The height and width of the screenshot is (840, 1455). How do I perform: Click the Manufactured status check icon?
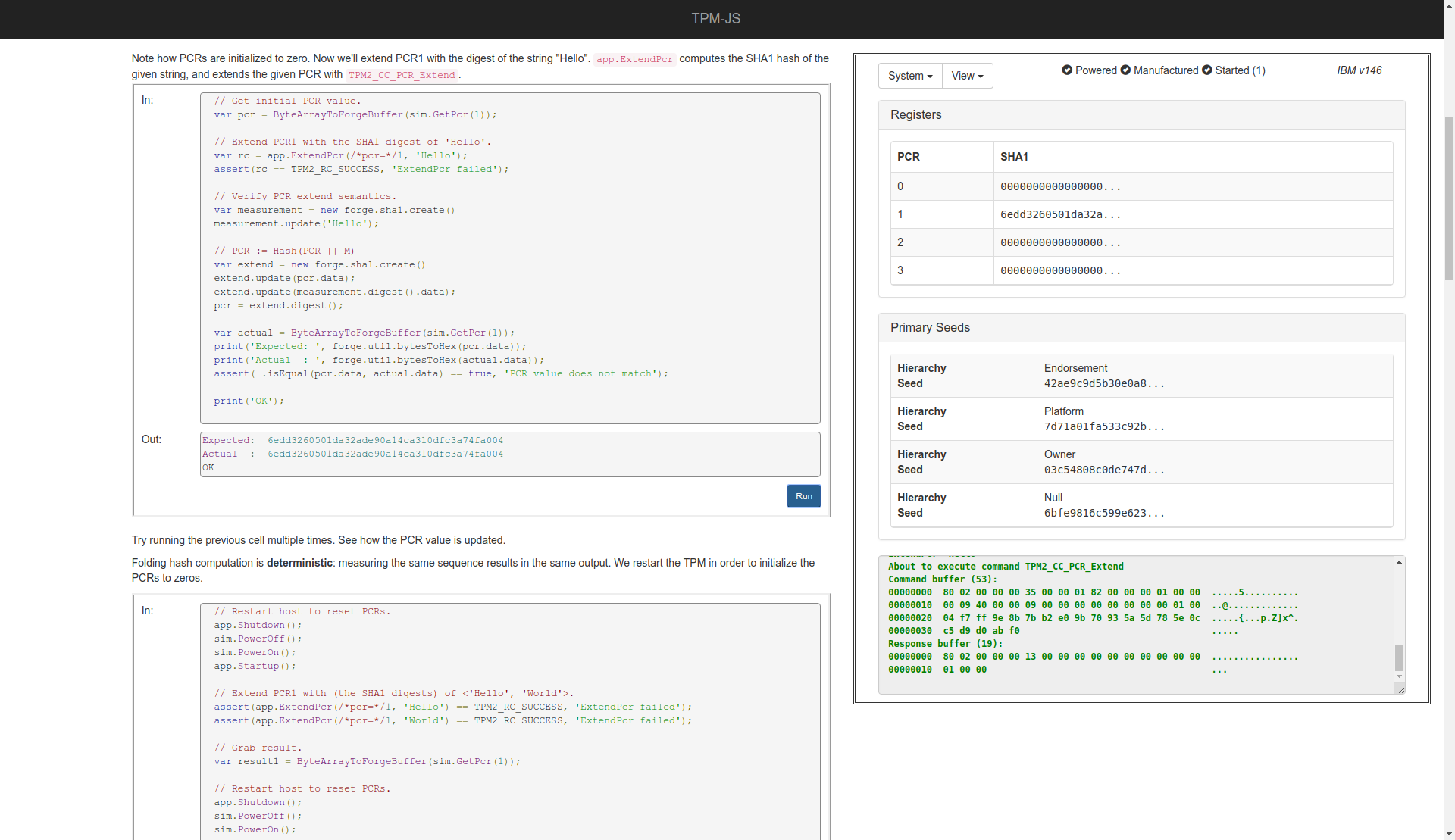(1125, 70)
